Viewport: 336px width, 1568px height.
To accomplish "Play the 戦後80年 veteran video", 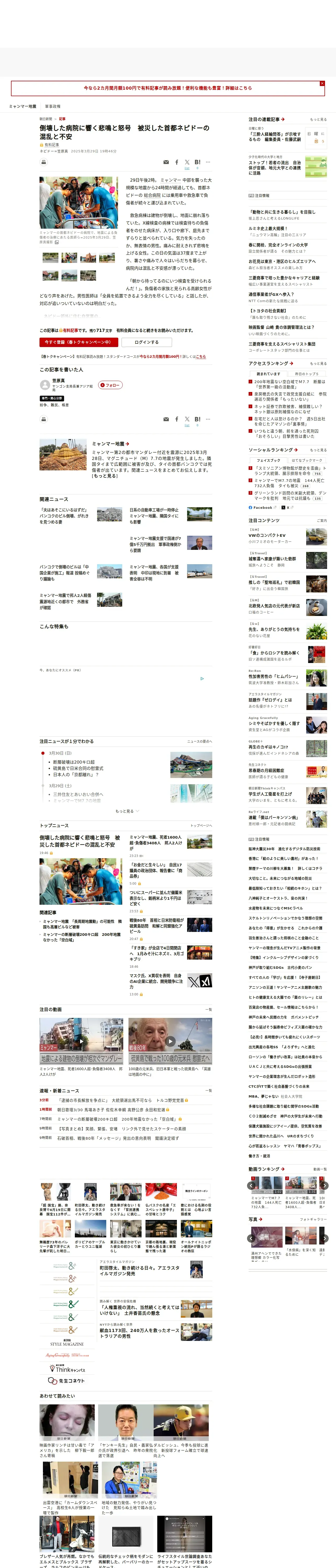I will coord(170,1041).
